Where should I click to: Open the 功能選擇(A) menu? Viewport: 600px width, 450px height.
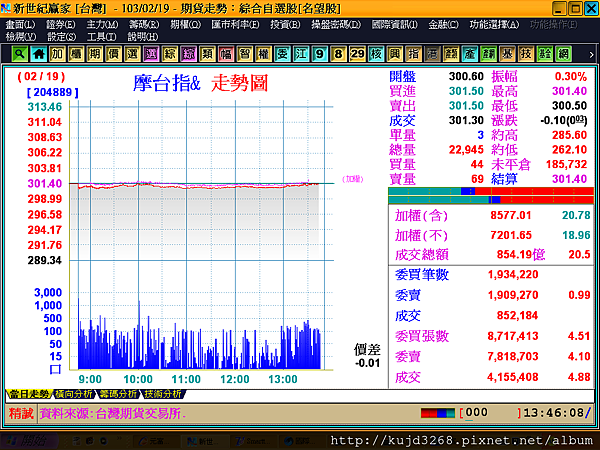pos(494,25)
